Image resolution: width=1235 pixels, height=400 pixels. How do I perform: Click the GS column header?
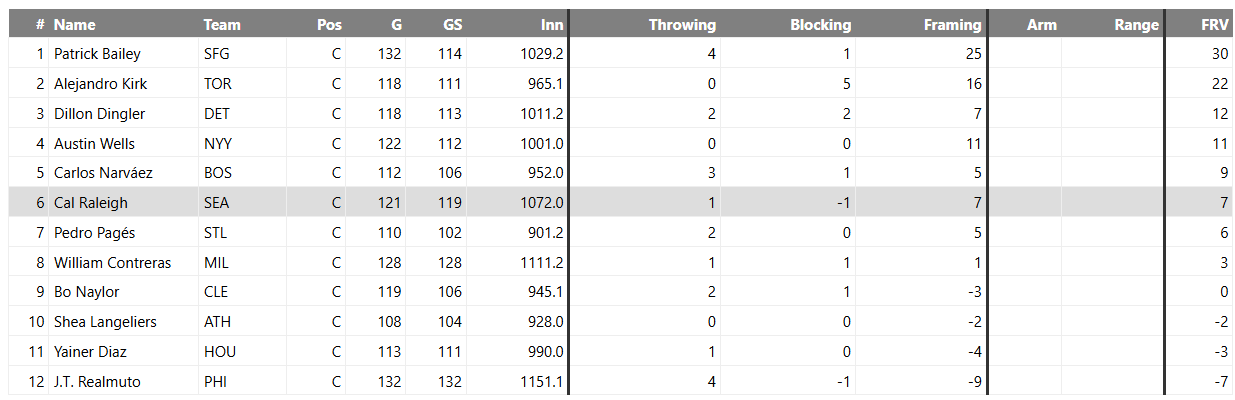[451, 25]
